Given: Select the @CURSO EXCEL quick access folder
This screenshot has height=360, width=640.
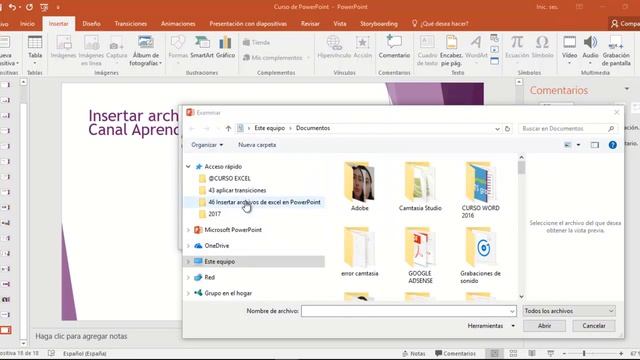Looking at the screenshot, I should click(229, 178).
